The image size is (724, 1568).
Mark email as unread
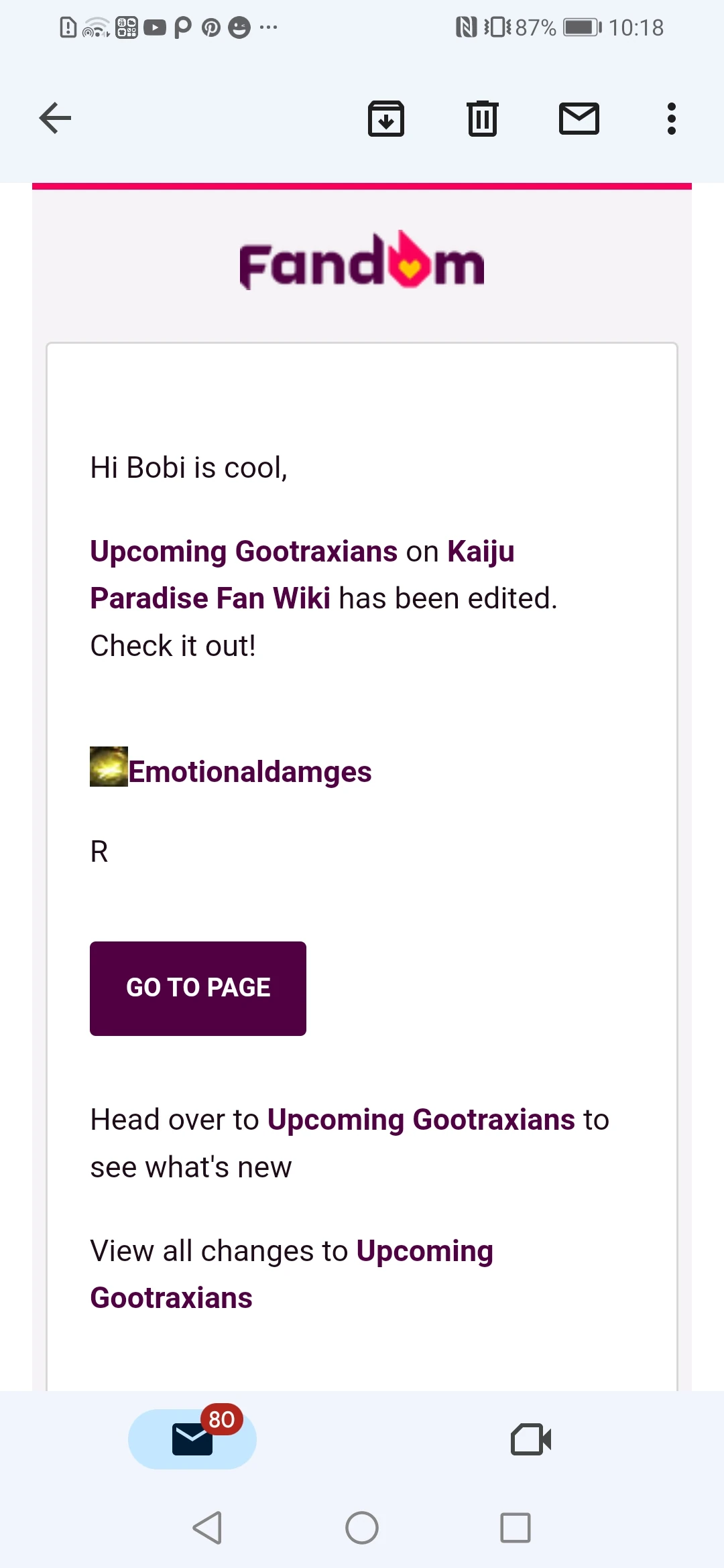click(x=579, y=119)
